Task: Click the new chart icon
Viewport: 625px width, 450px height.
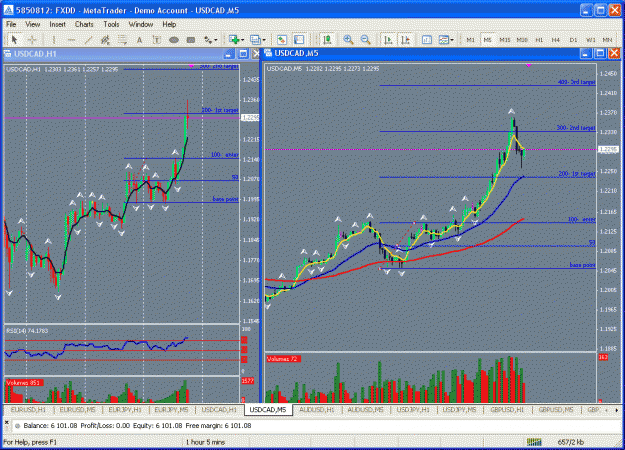Action: point(234,39)
